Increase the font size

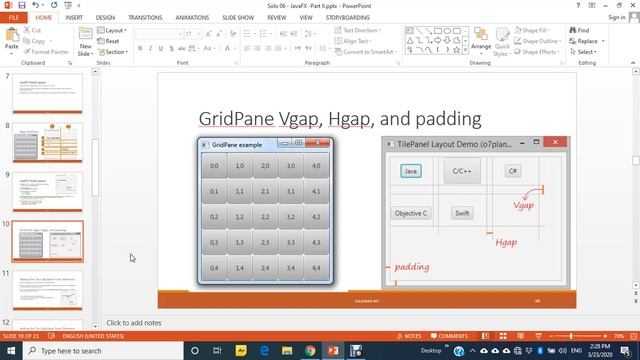[x=209, y=34]
